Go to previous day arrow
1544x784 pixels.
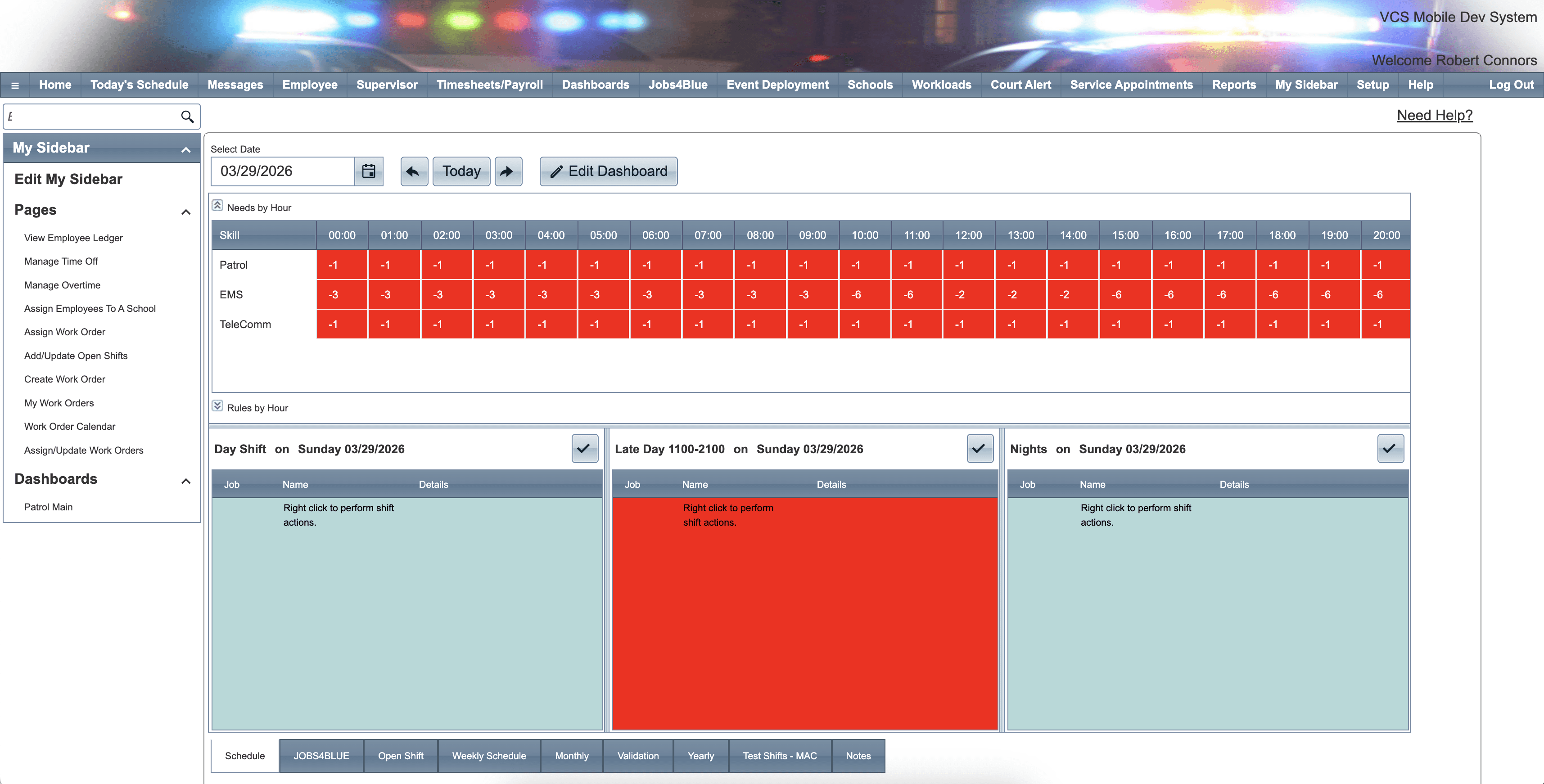point(414,171)
